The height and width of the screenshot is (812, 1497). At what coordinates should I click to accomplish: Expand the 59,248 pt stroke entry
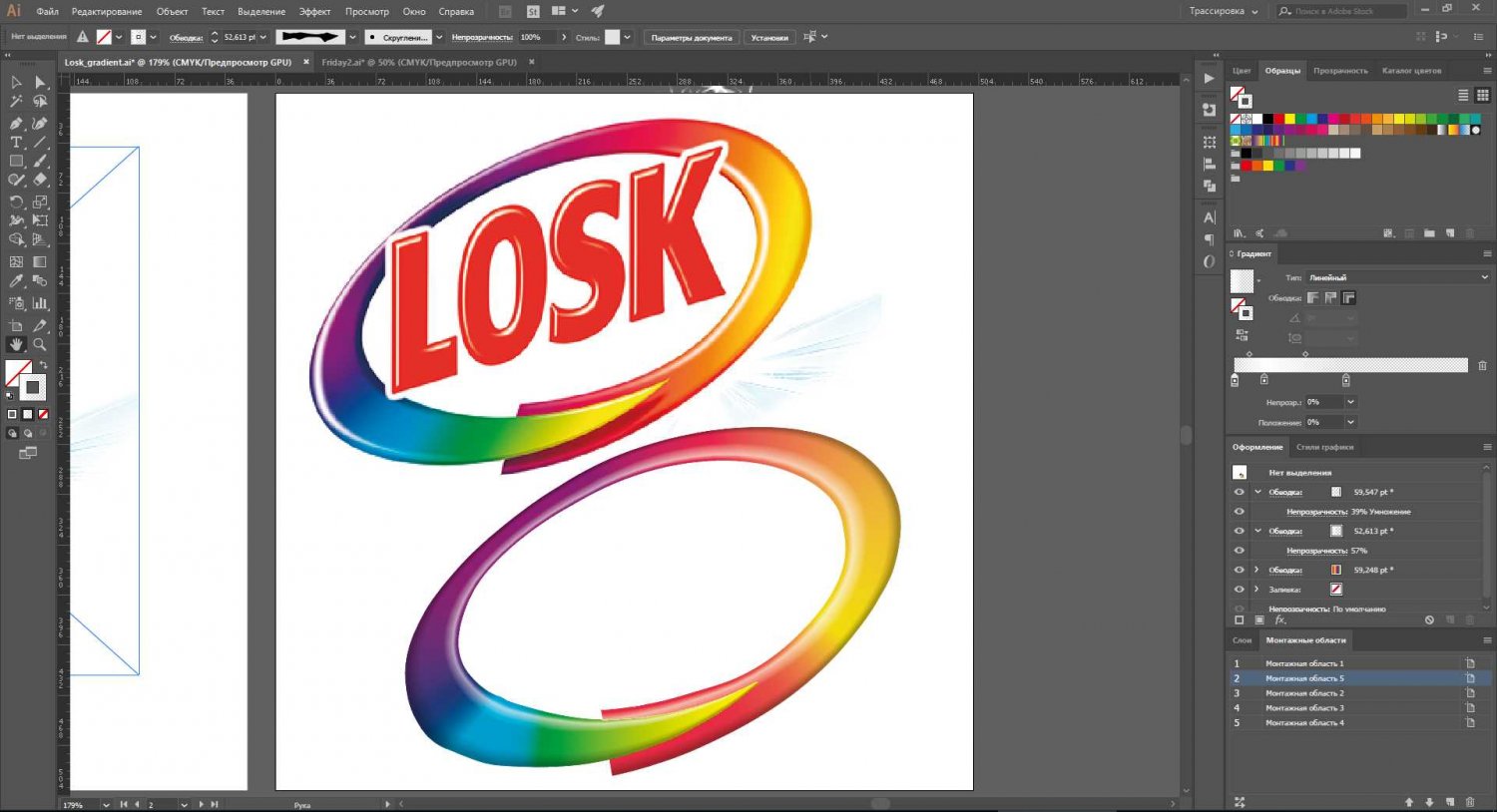(1257, 570)
